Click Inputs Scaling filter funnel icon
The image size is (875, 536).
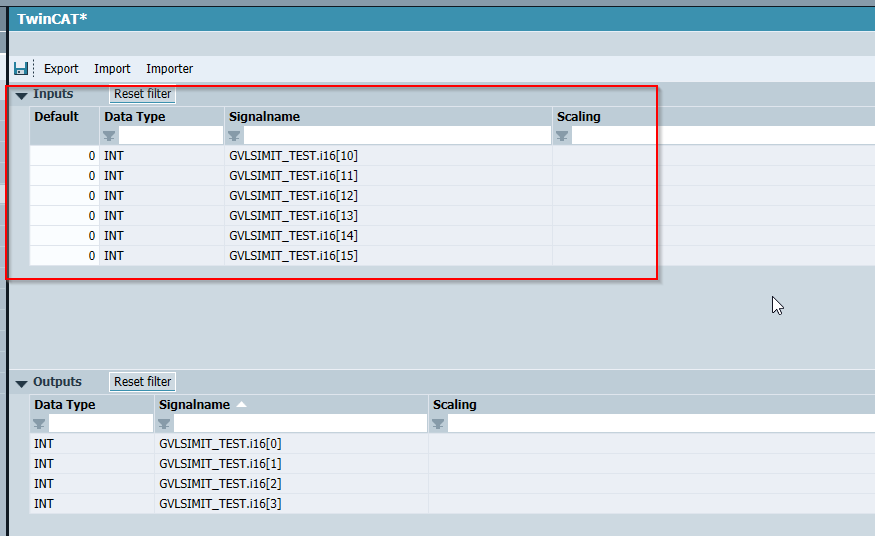pyautogui.click(x=562, y=136)
